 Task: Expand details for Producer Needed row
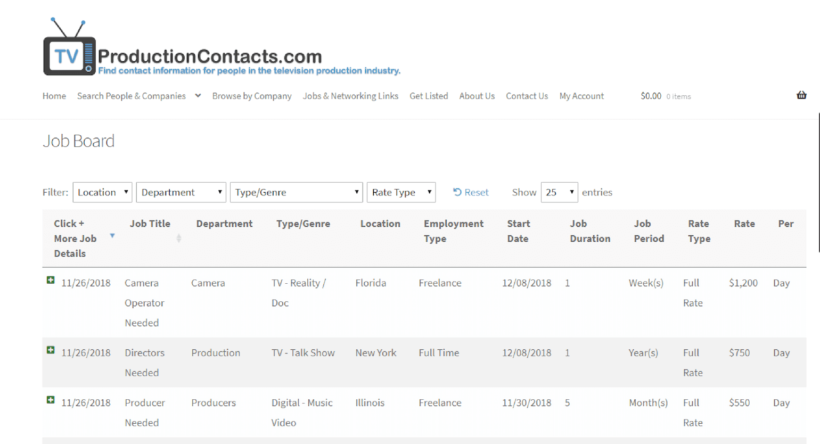click(x=50, y=400)
